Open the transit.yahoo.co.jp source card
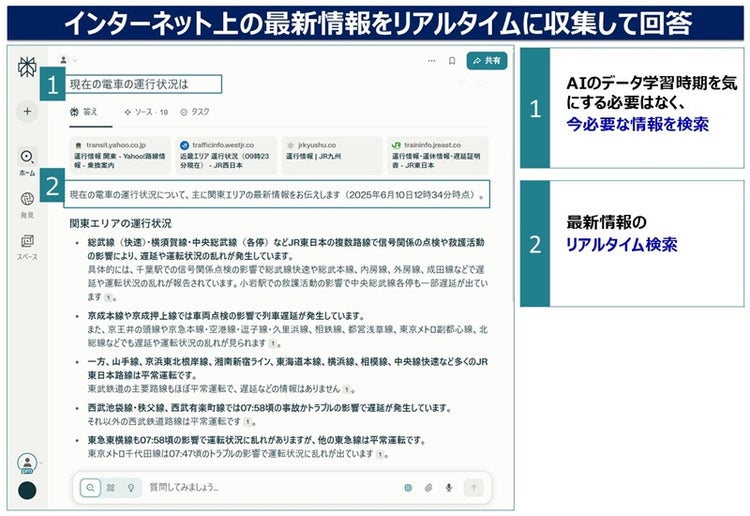The image size is (750, 516). tap(120, 155)
